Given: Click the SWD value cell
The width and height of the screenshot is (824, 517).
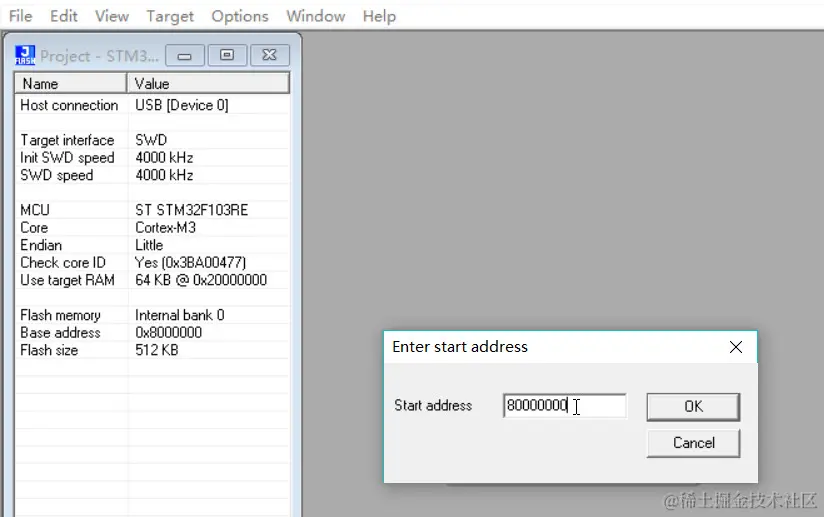Looking at the screenshot, I should point(151,140).
